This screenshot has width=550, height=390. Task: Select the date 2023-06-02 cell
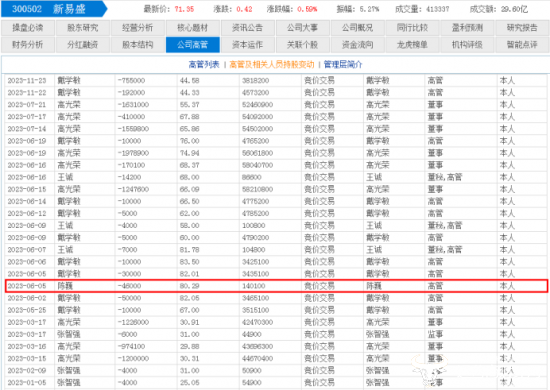[x=27, y=298]
